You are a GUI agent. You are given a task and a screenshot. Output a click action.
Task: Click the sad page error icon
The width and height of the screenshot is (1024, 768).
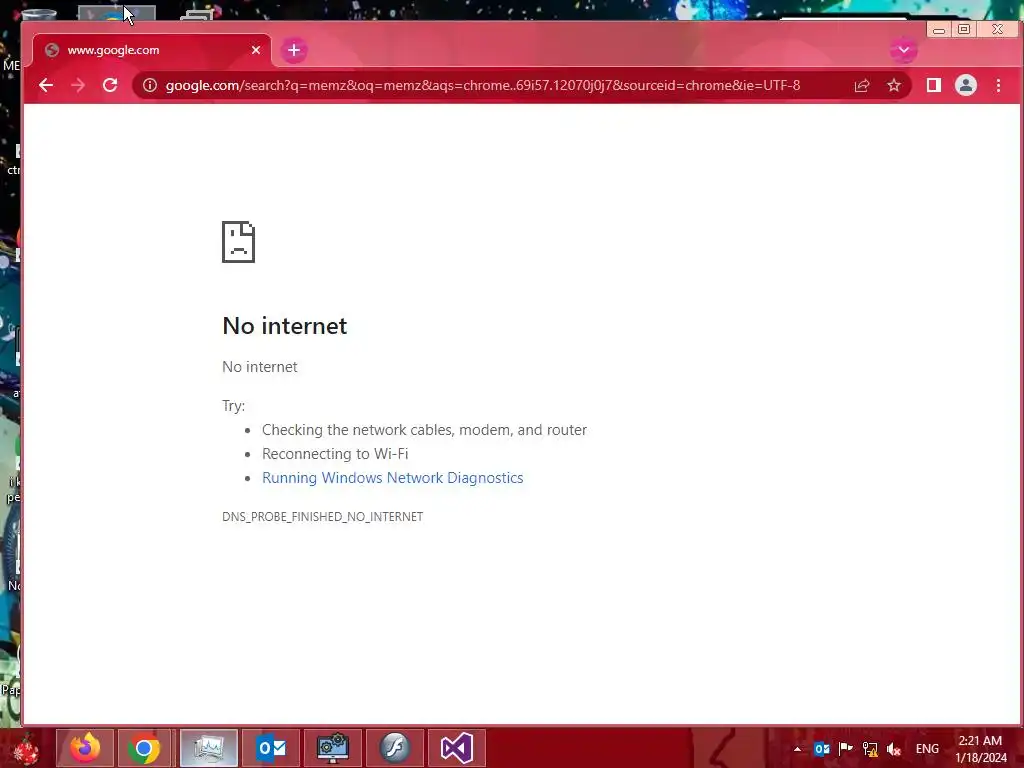pos(238,242)
